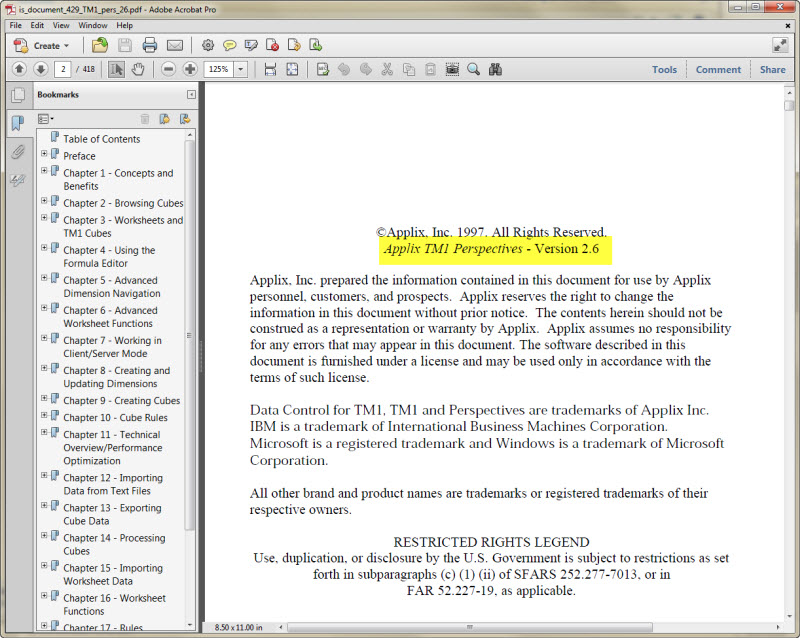This screenshot has width=800, height=638.
Task: Click the Zoom In plus button
Action: coord(190,69)
